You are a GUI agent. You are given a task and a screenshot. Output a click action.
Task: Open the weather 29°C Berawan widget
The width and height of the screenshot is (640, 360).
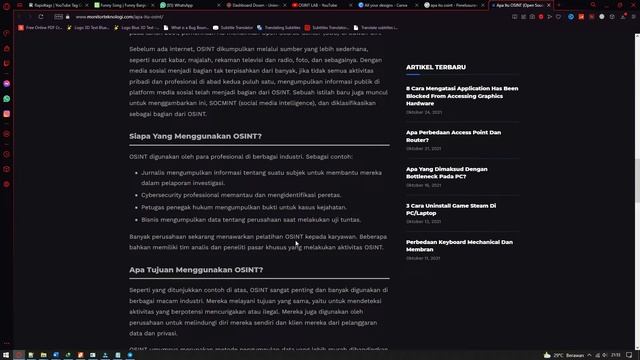tap(564, 355)
